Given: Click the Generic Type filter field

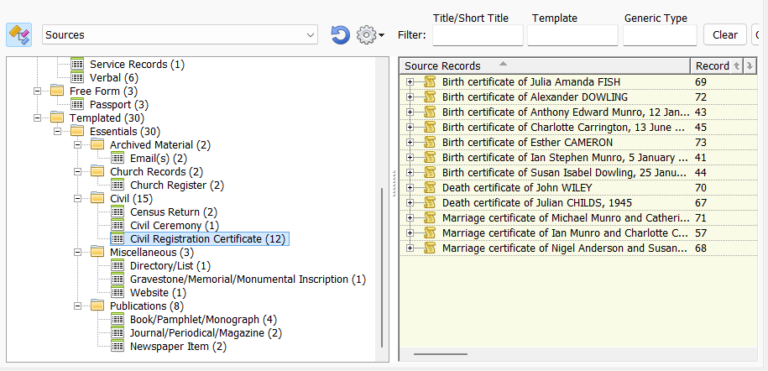Looking at the screenshot, I should (x=660, y=35).
